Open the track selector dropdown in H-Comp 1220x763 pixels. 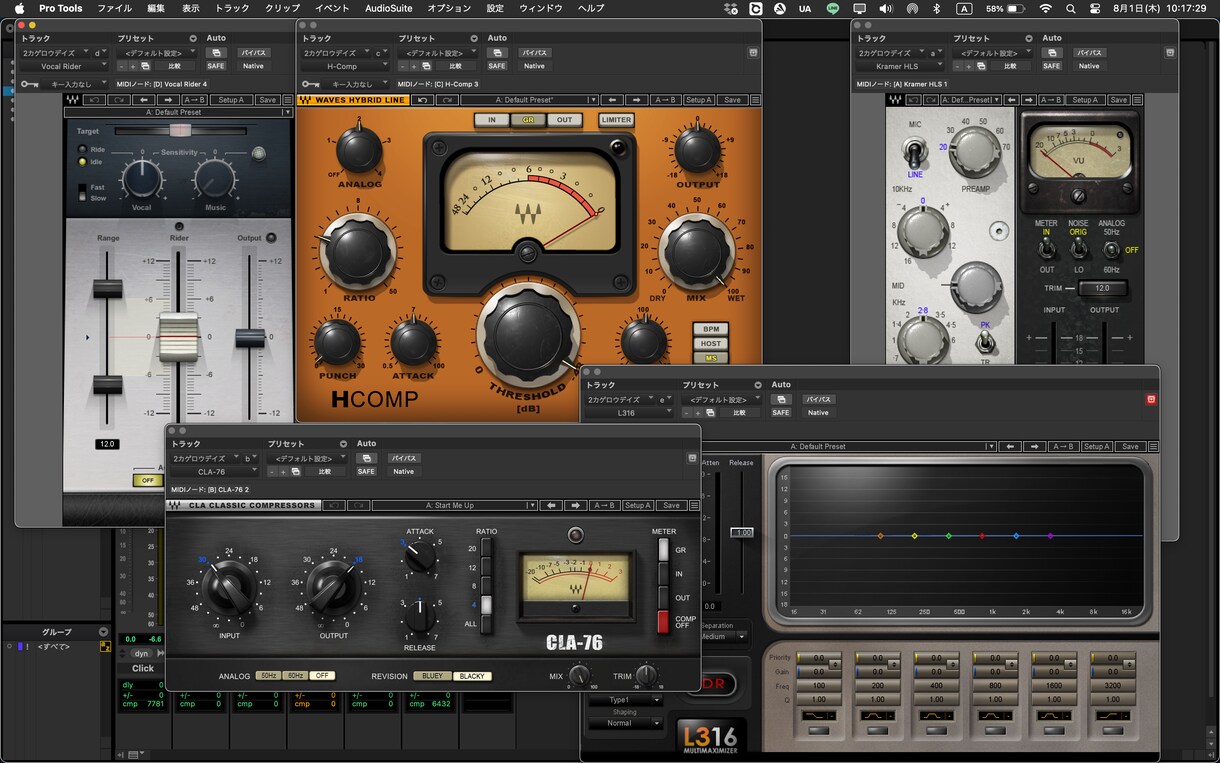click(x=336, y=53)
